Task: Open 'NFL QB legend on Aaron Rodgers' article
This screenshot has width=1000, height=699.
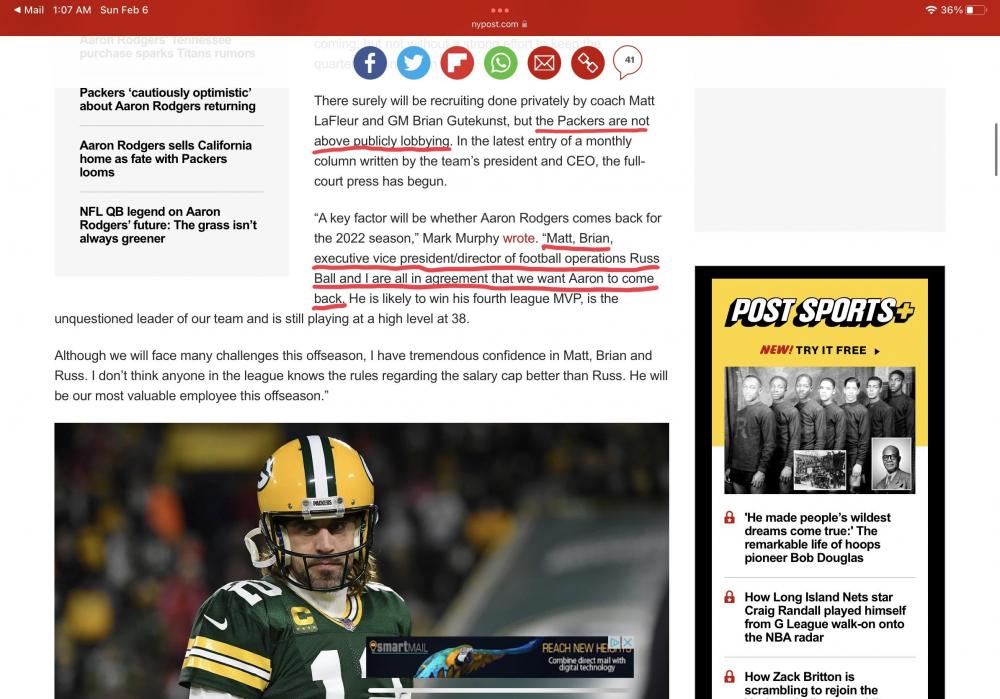Action: click(x=168, y=225)
